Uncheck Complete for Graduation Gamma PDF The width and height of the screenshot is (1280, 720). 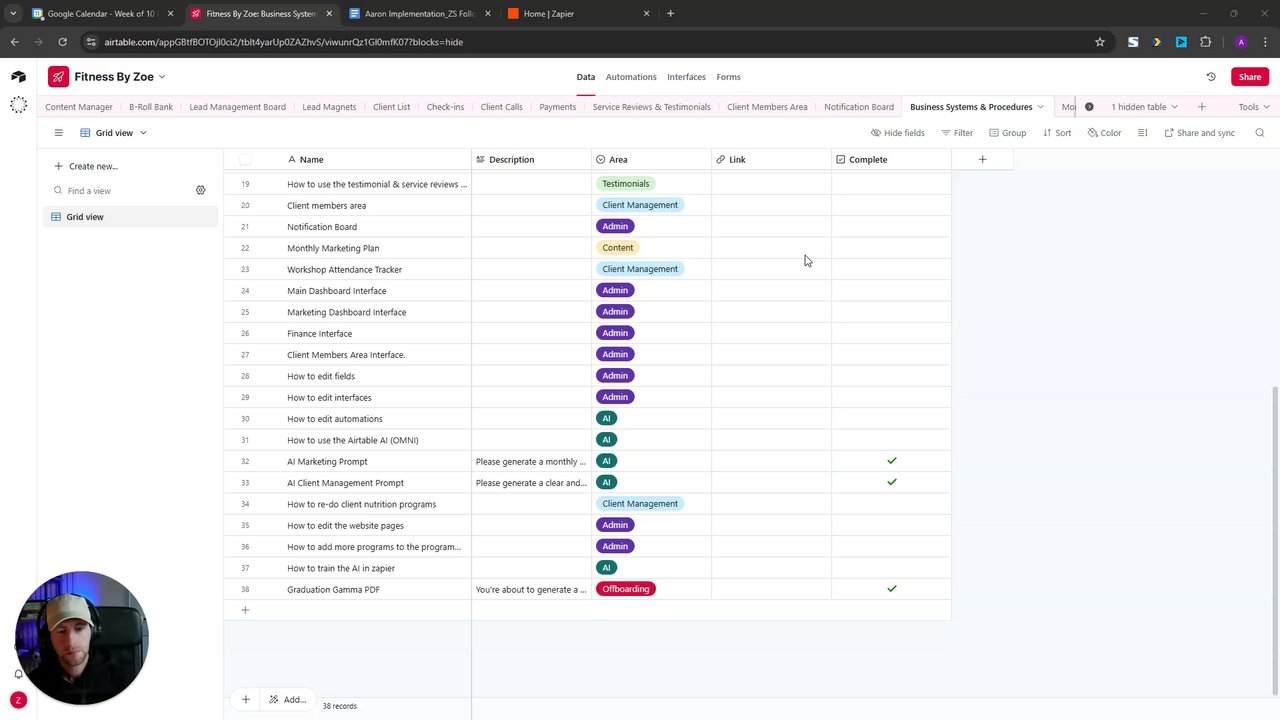coord(891,589)
